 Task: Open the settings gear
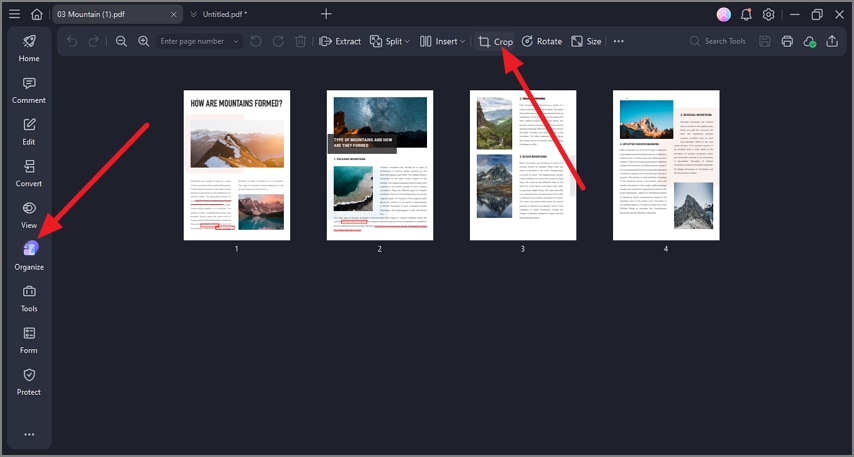768,15
